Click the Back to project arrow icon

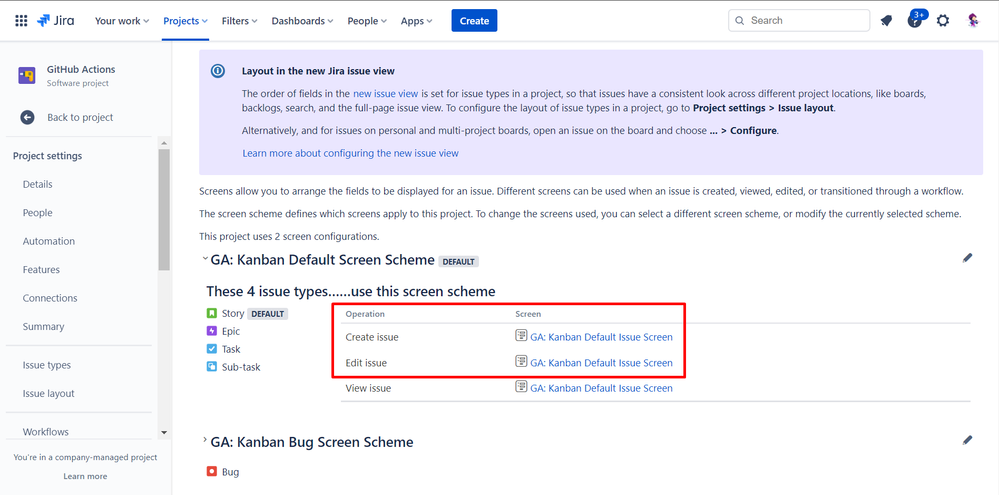pos(27,117)
